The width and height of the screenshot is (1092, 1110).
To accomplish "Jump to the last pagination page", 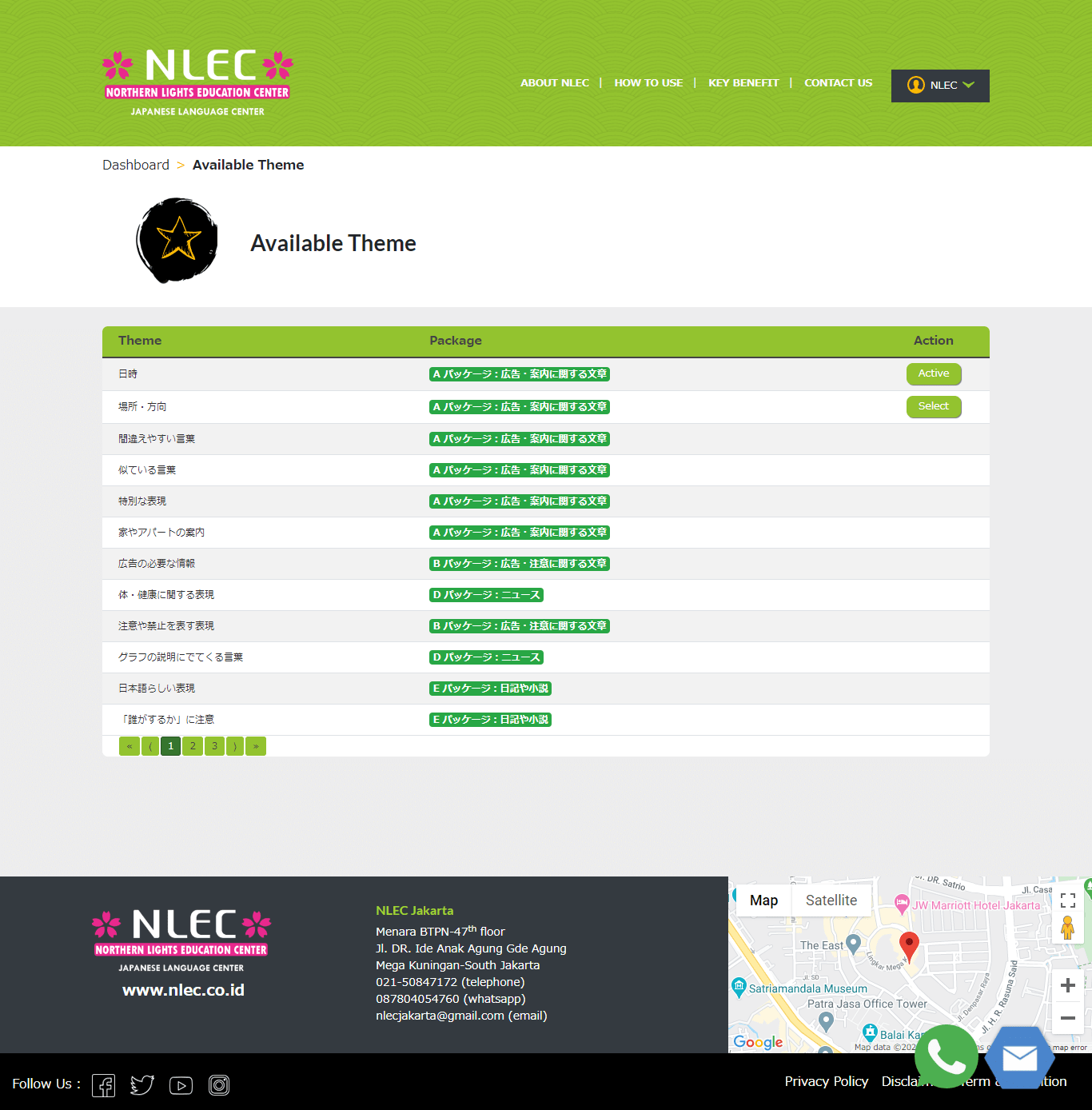I will (x=256, y=746).
